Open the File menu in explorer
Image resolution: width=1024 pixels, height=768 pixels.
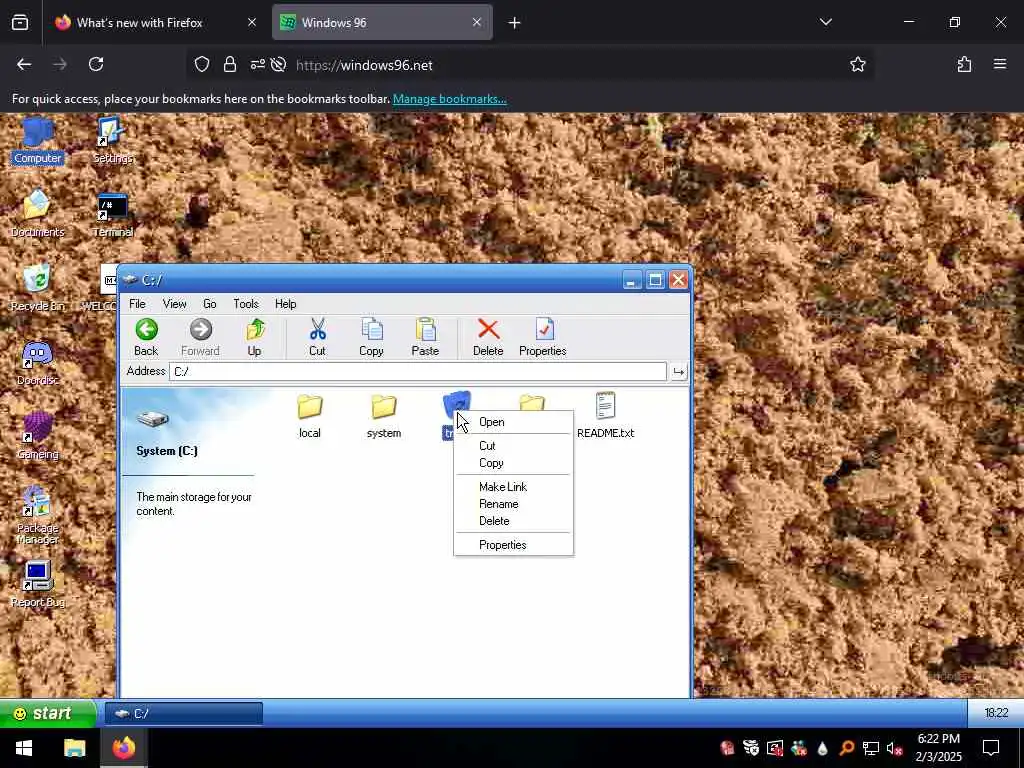[137, 304]
